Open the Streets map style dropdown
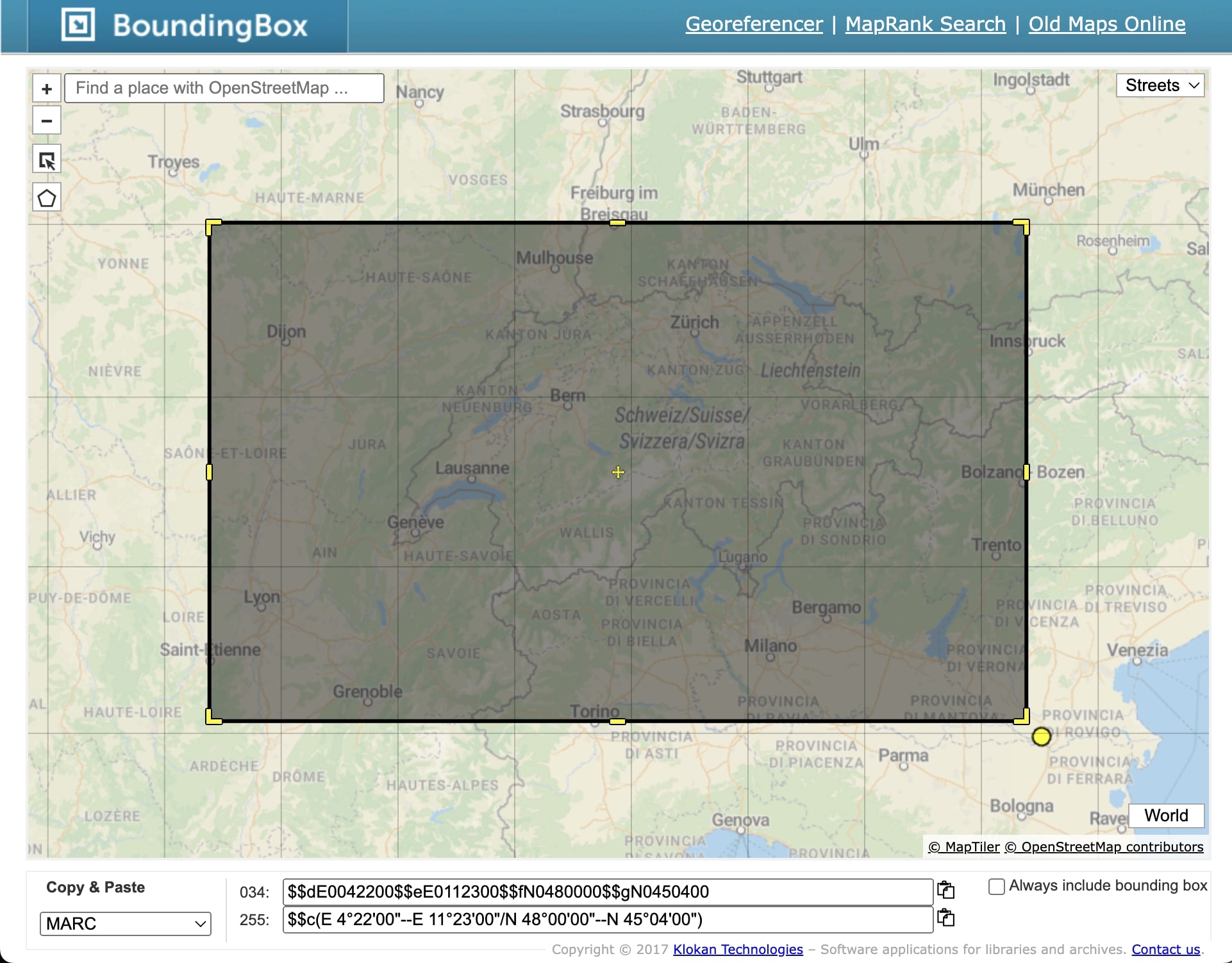 (1160, 85)
